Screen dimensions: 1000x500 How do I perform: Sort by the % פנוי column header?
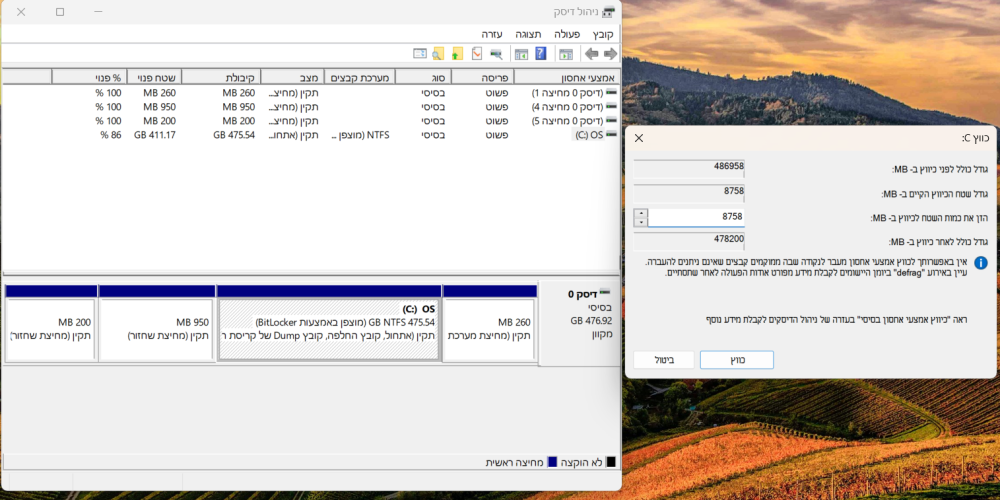89,77
